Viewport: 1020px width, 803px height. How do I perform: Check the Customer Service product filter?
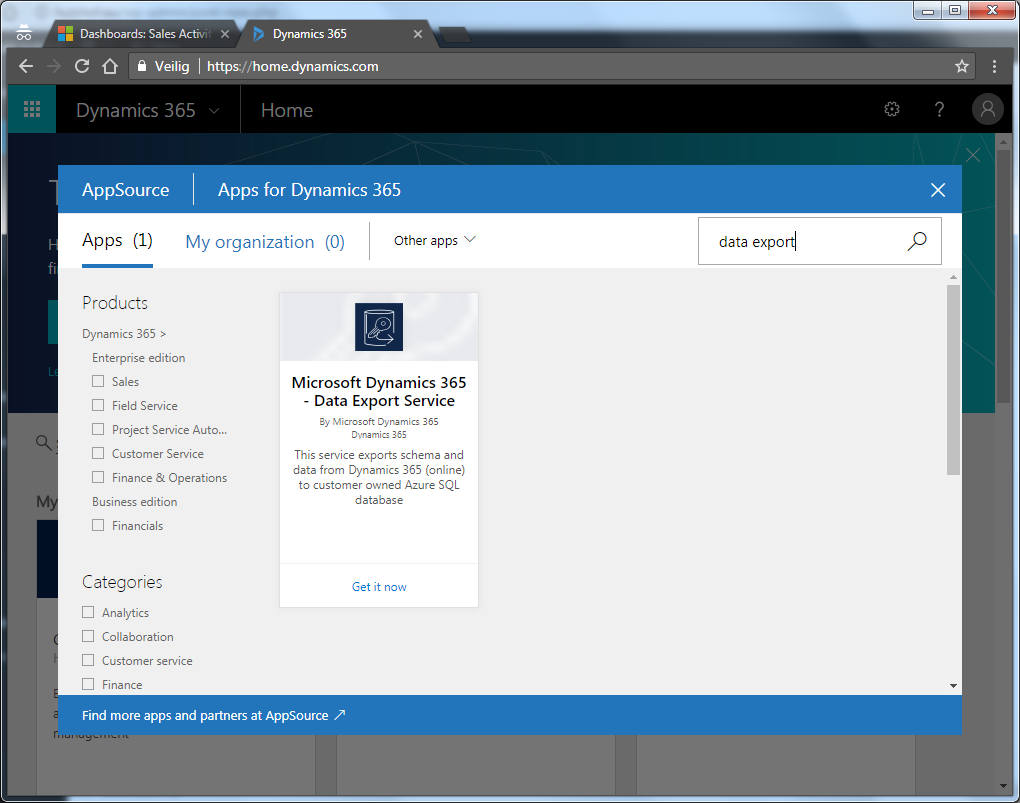[x=98, y=454]
